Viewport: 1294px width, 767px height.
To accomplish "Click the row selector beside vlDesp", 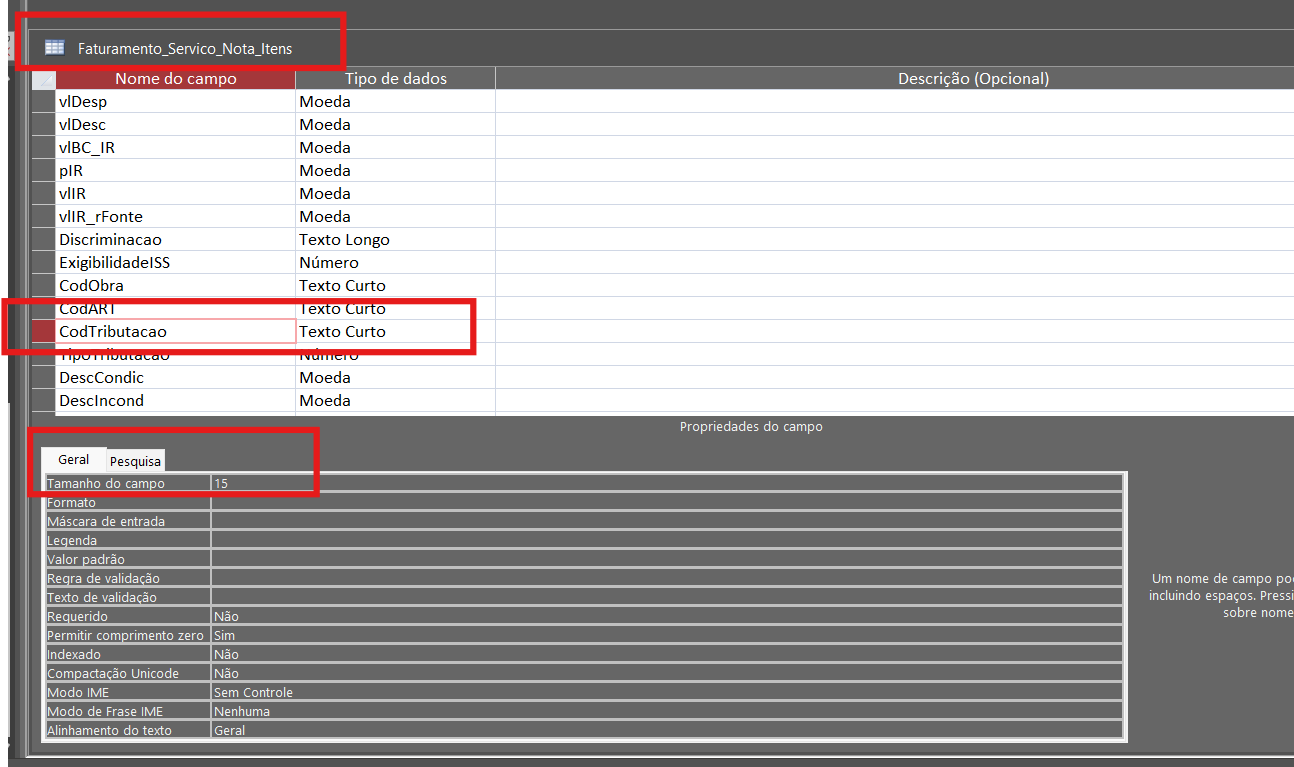I will [43, 101].
